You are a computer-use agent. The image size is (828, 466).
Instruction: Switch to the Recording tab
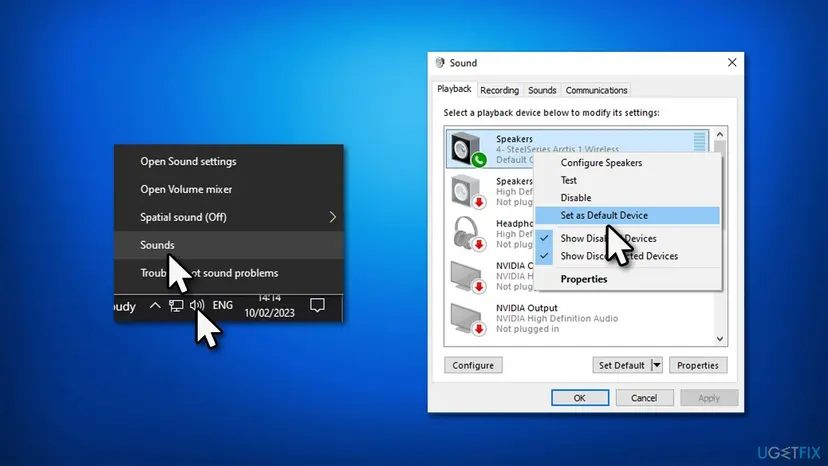[x=499, y=90]
